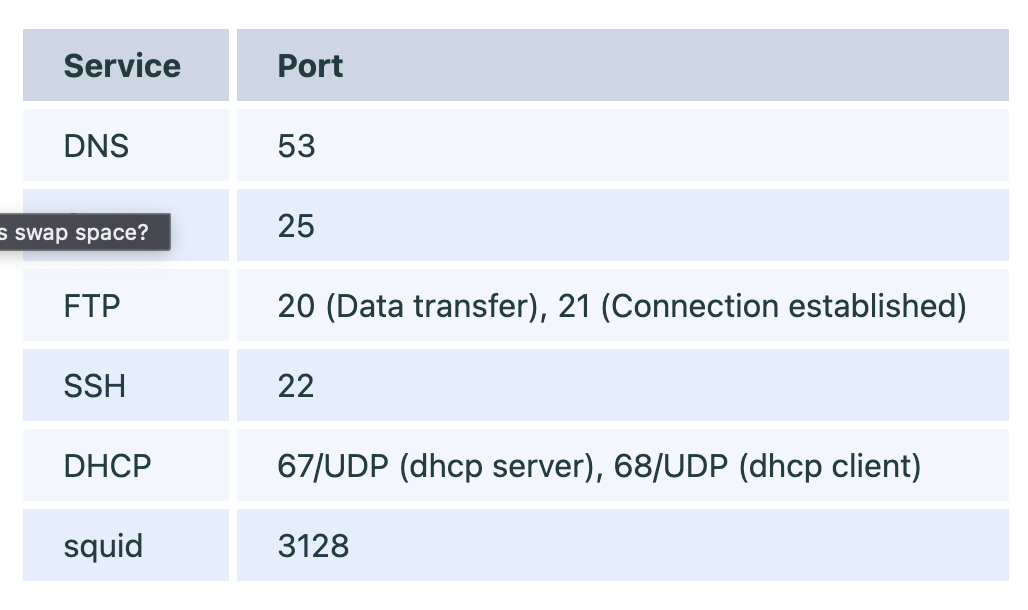This screenshot has width=1028, height=610.
Task: Click the 21 (Connection established) text
Action: [x=762, y=306]
